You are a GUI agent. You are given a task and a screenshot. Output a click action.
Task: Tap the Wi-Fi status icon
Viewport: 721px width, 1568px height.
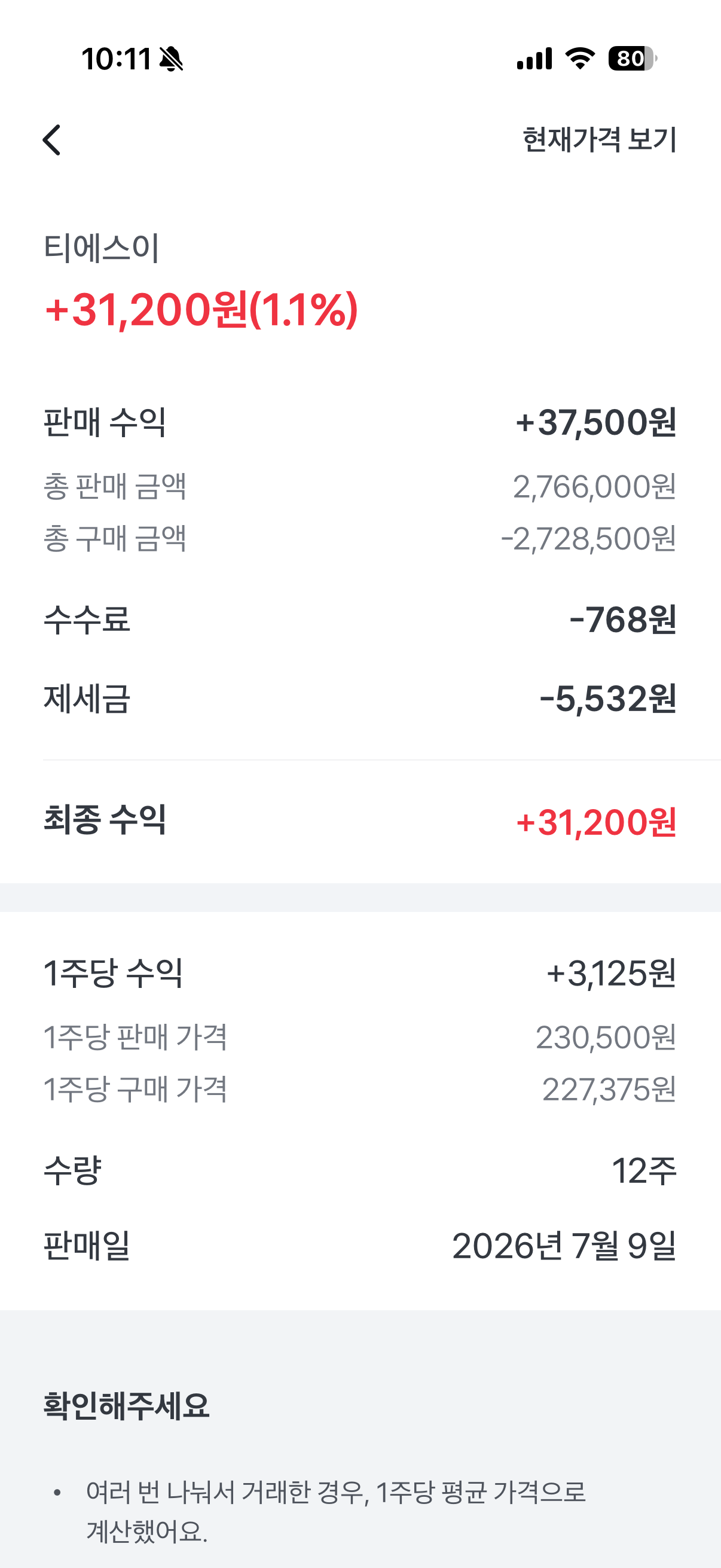(580, 59)
